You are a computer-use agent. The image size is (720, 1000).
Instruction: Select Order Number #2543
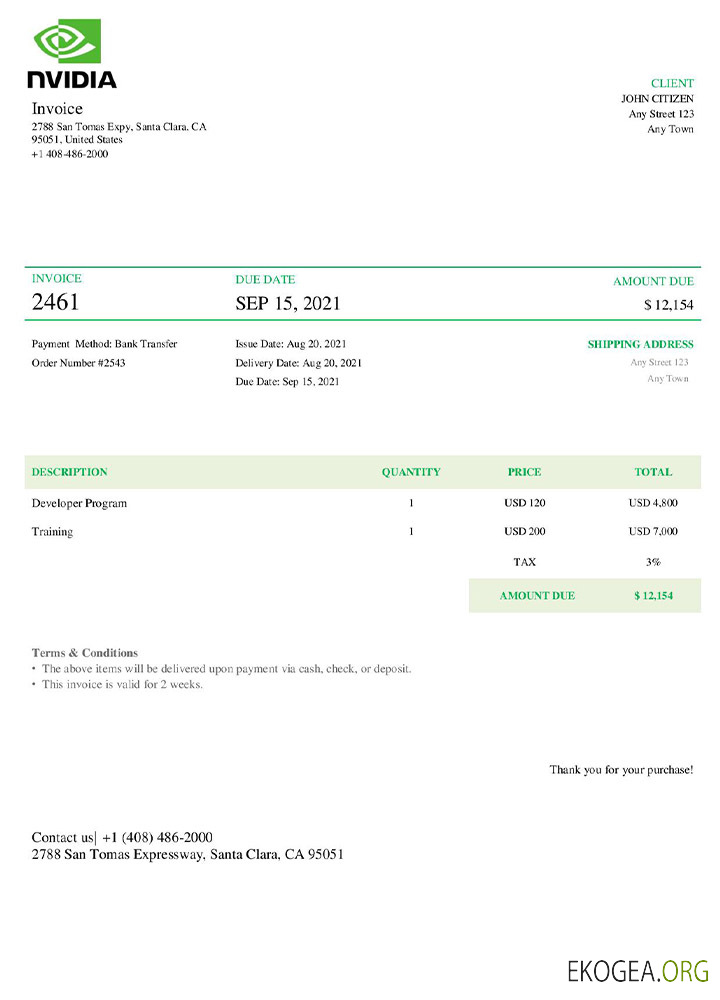point(78,362)
